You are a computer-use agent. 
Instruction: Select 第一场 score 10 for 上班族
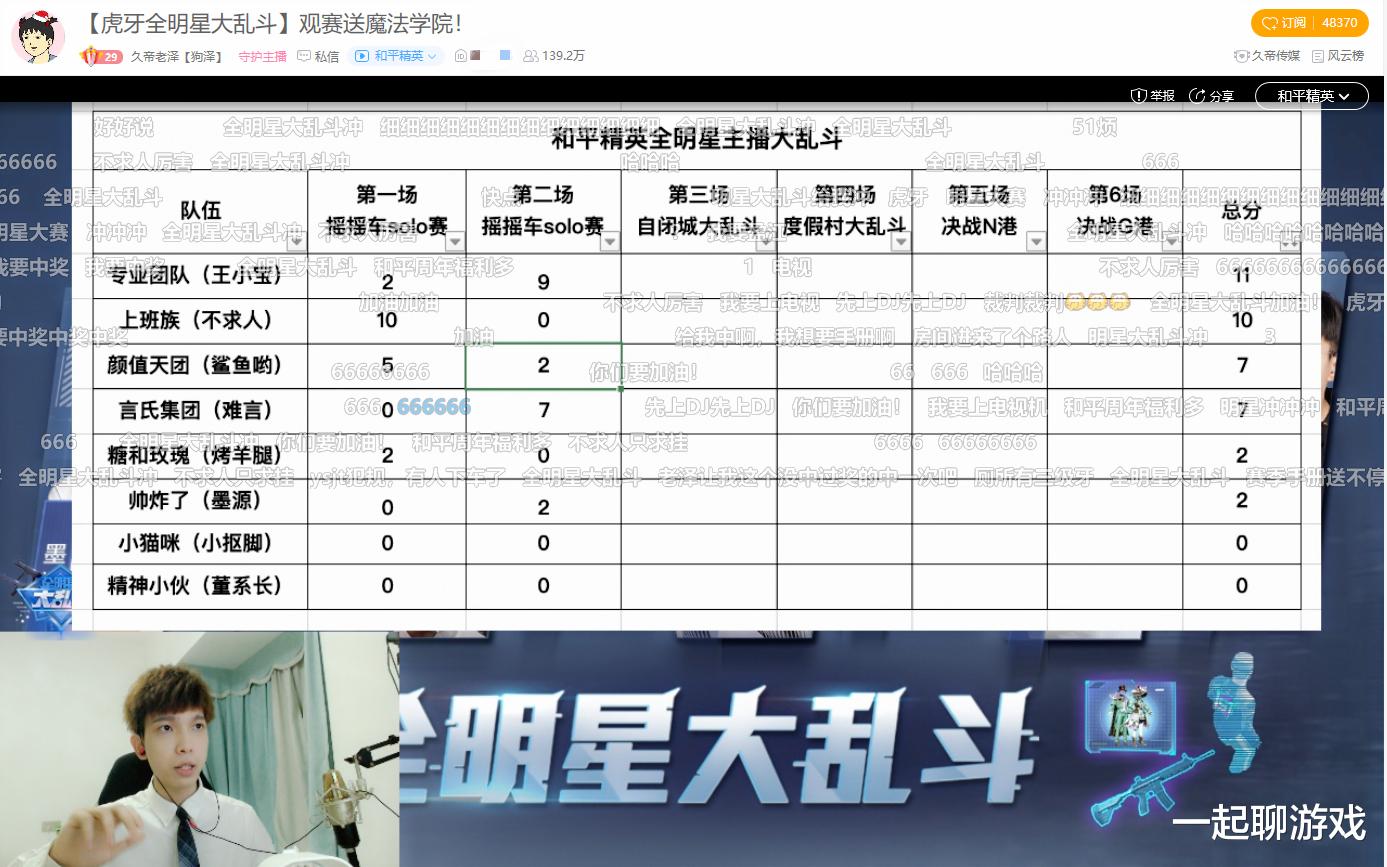[387, 320]
